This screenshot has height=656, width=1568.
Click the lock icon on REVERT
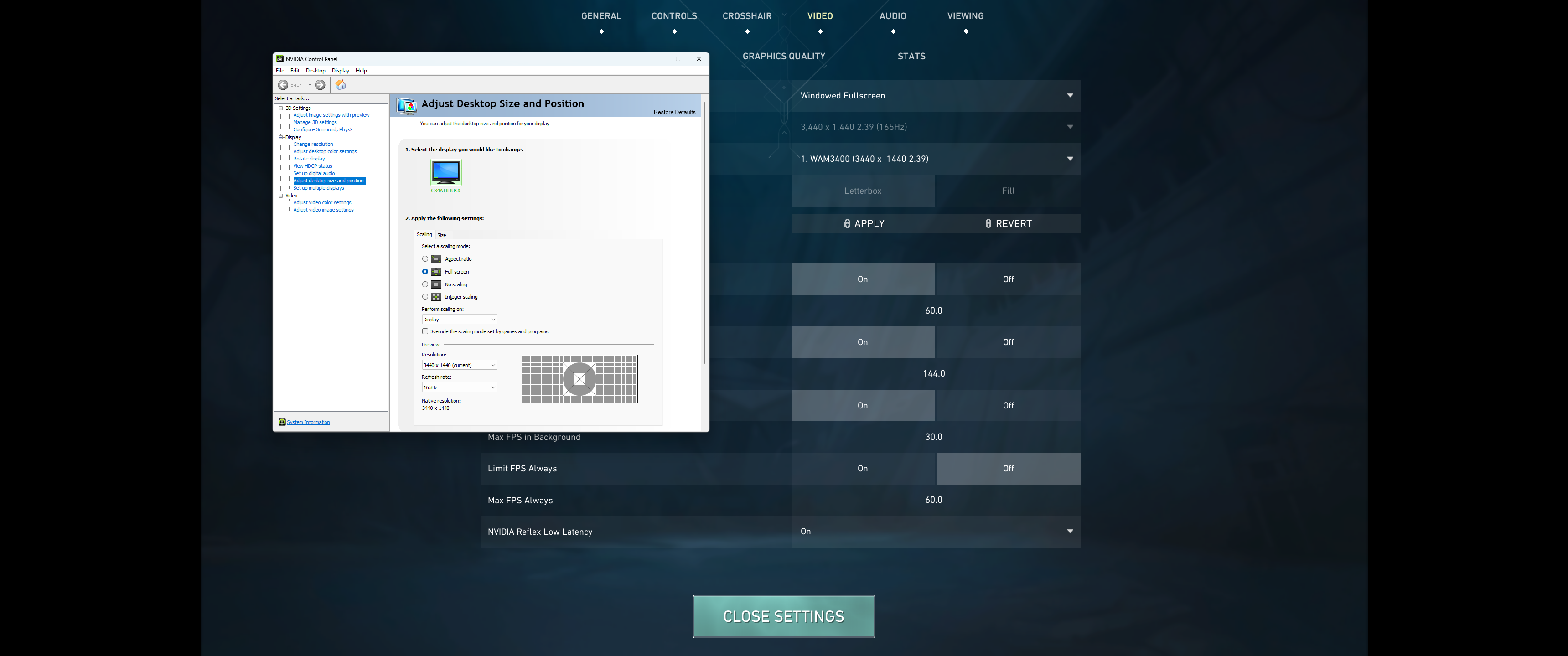(x=988, y=223)
